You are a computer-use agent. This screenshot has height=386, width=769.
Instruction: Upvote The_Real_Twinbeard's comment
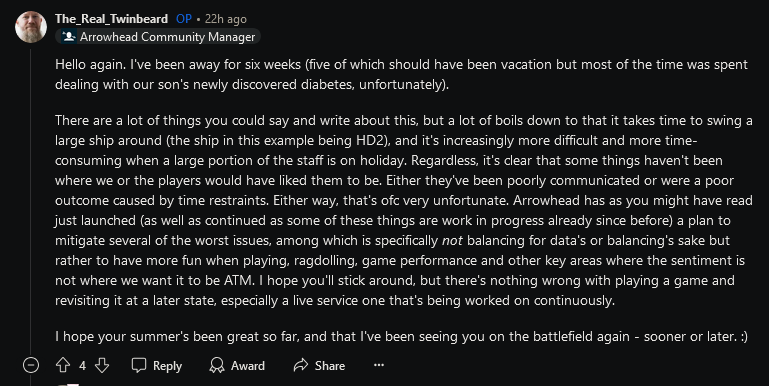tap(63, 365)
